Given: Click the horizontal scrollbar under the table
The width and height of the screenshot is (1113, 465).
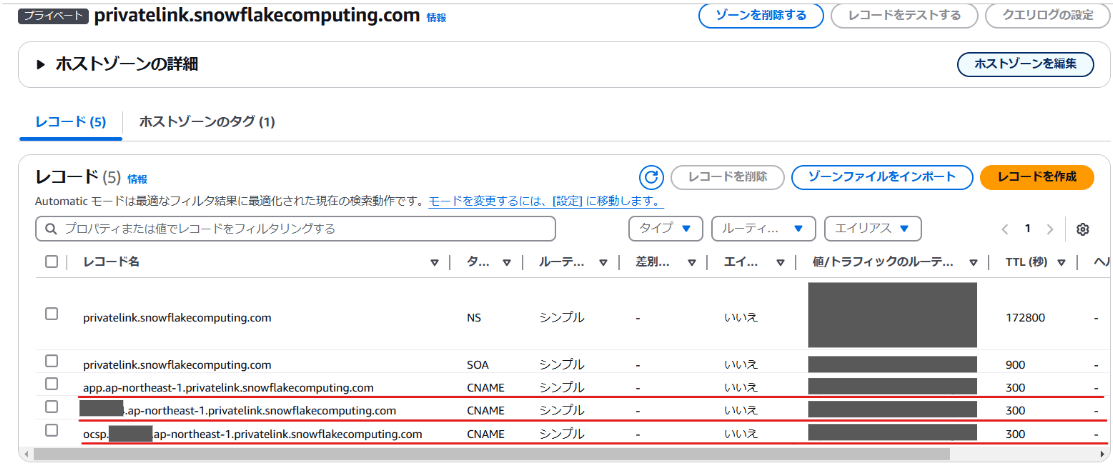Looking at the screenshot, I should (490, 453).
